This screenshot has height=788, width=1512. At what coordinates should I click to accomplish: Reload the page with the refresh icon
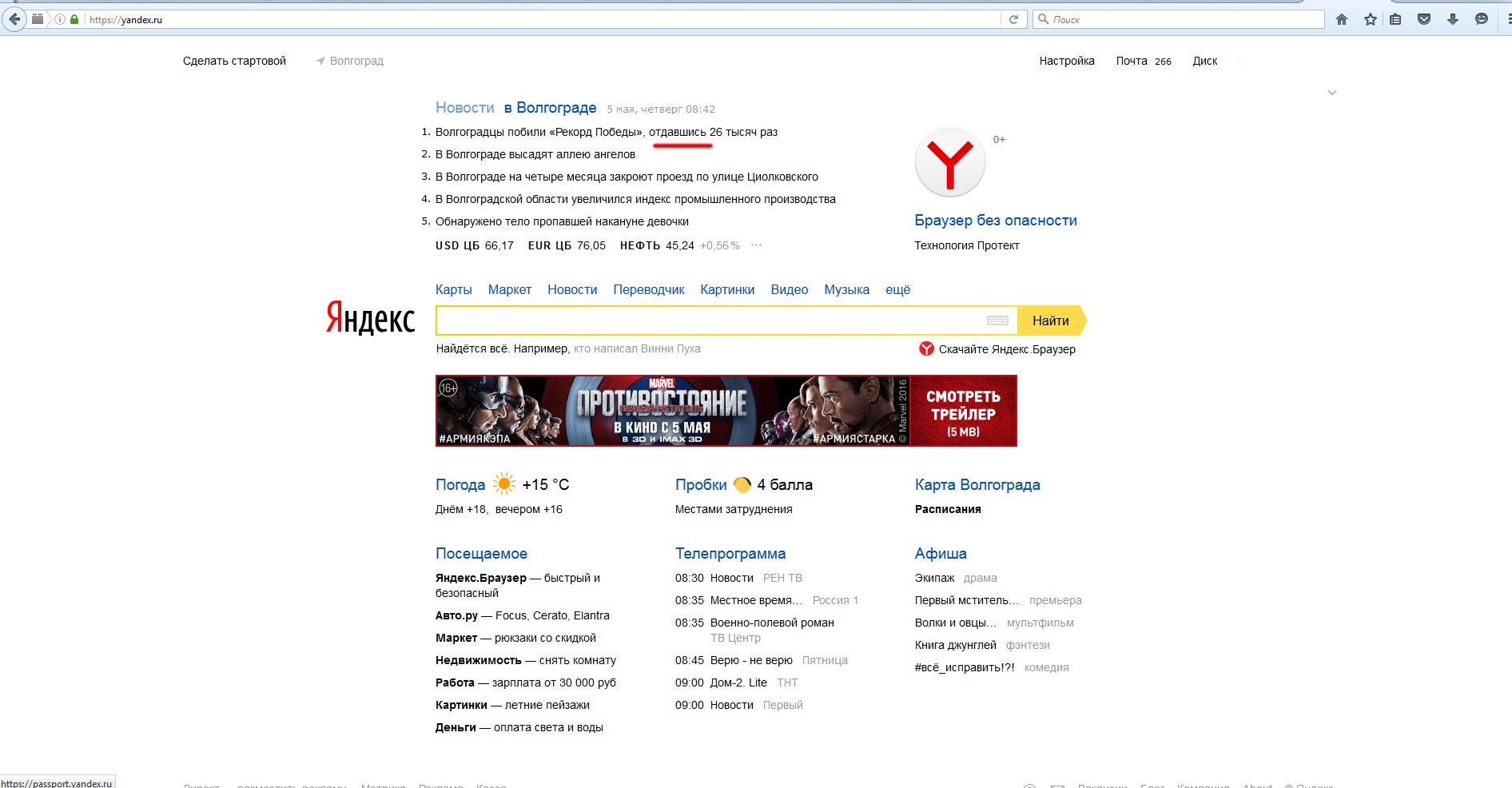coord(1013,19)
